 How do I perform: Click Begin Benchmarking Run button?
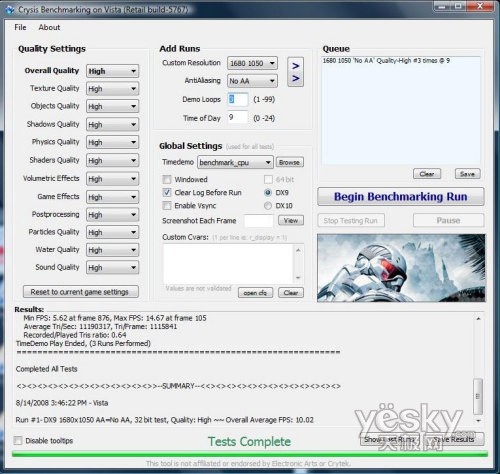(x=401, y=197)
